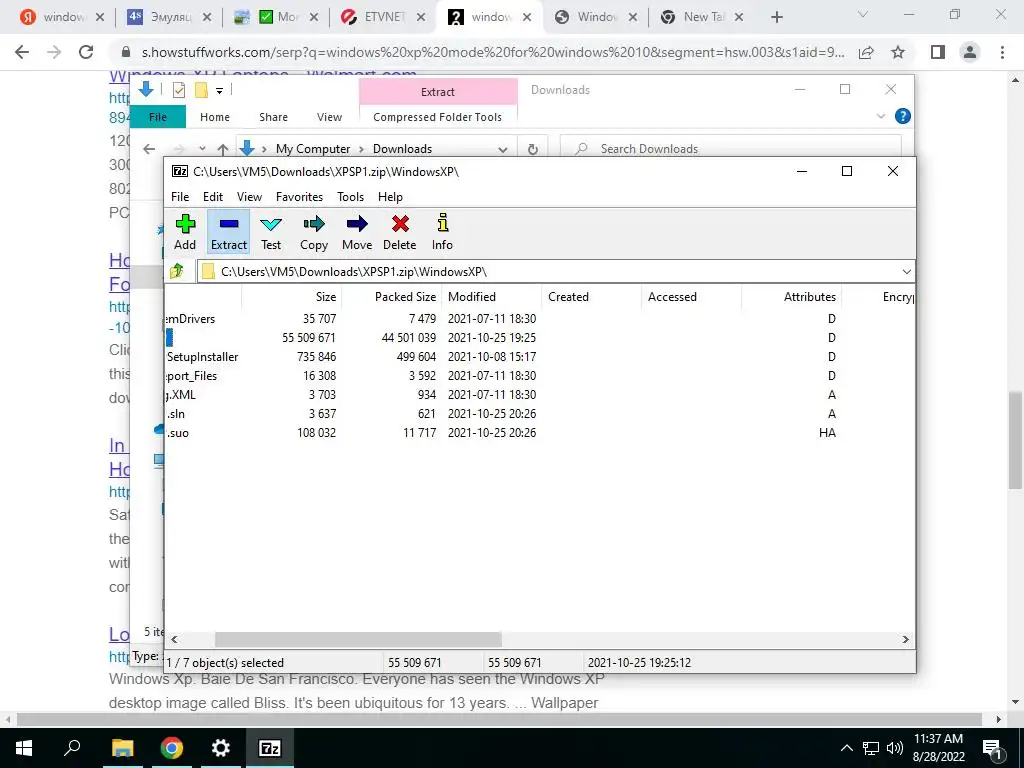Open the Explorer File tab
Image resolution: width=1024 pixels, height=768 pixels.
point(158,117)
